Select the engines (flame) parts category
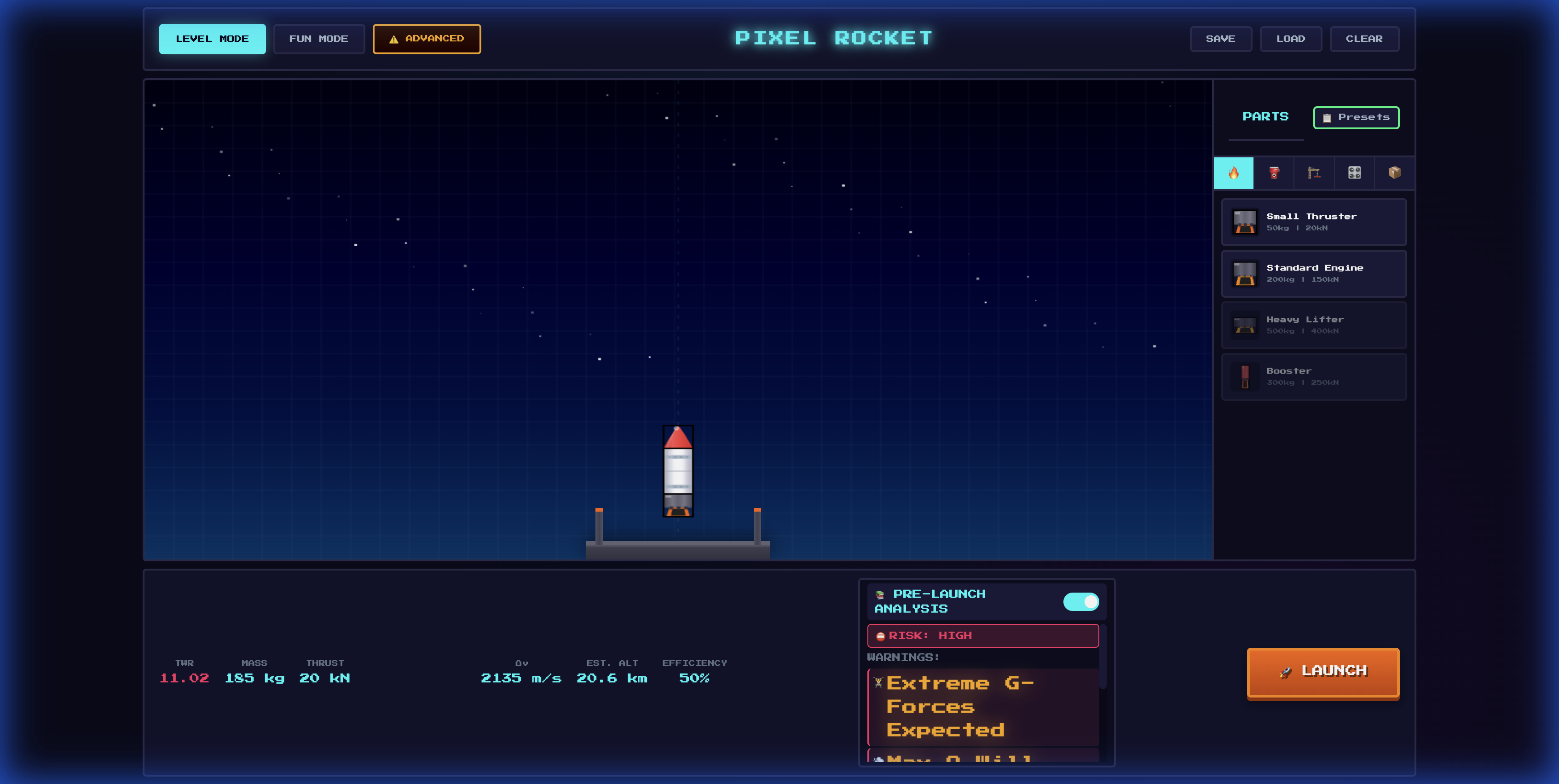 (x=1234, y=173)
